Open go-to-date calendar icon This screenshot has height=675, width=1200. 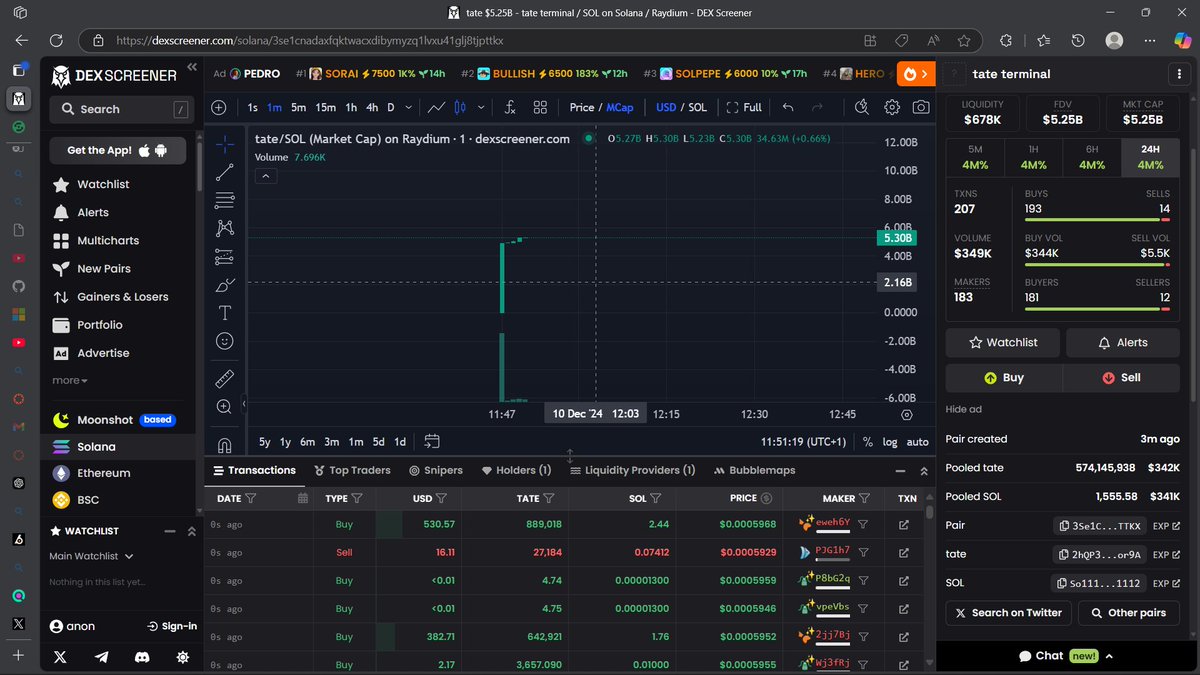point(432,441)
